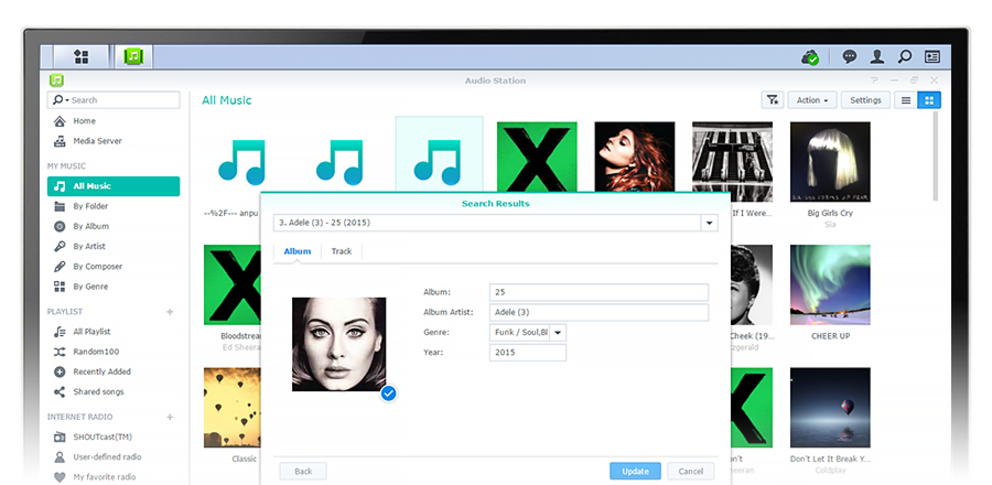992x485 pixels.
Task: Open SHOUTcast(TM) internet radio
Action: (113, 437)
